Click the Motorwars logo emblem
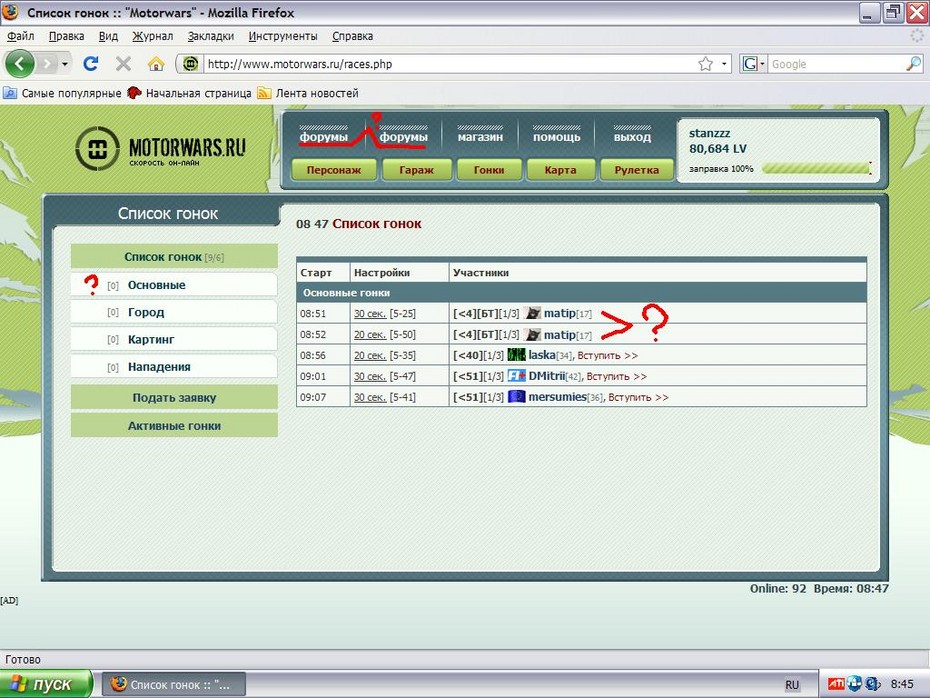930x698 pixels. point(98,151)
